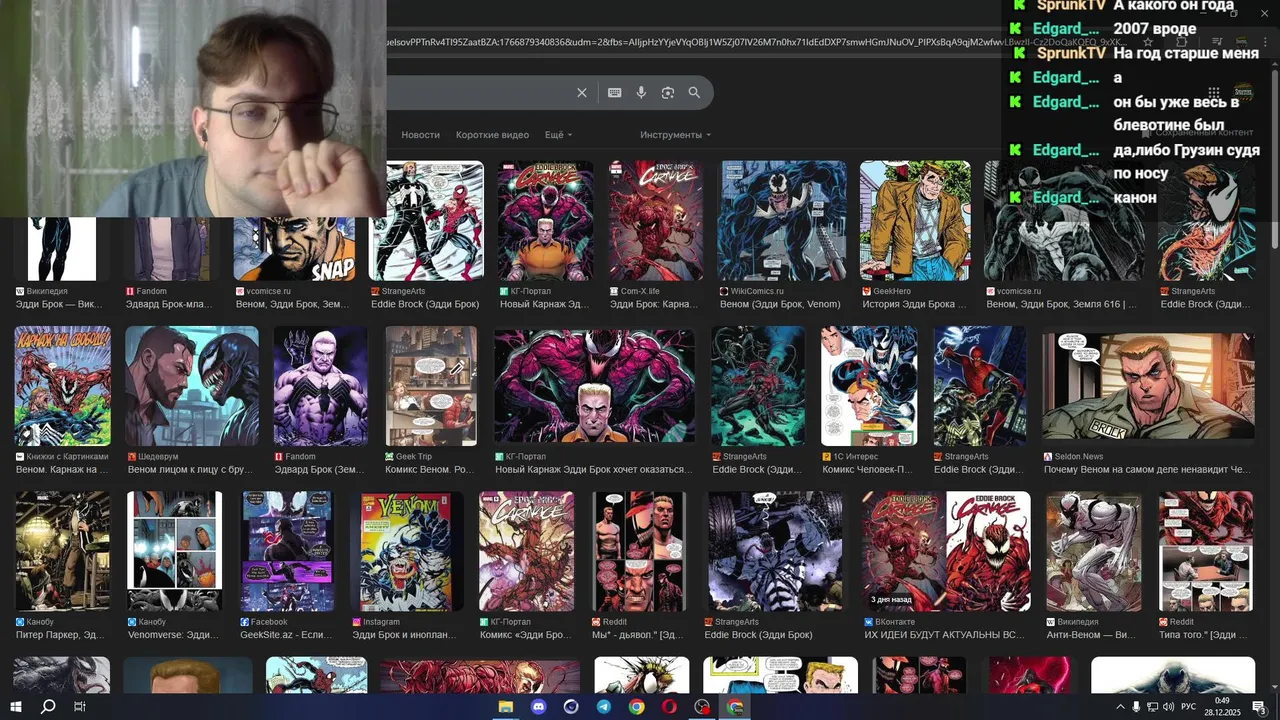Open Reddit Мы - дьявол image

click(639, 551)
